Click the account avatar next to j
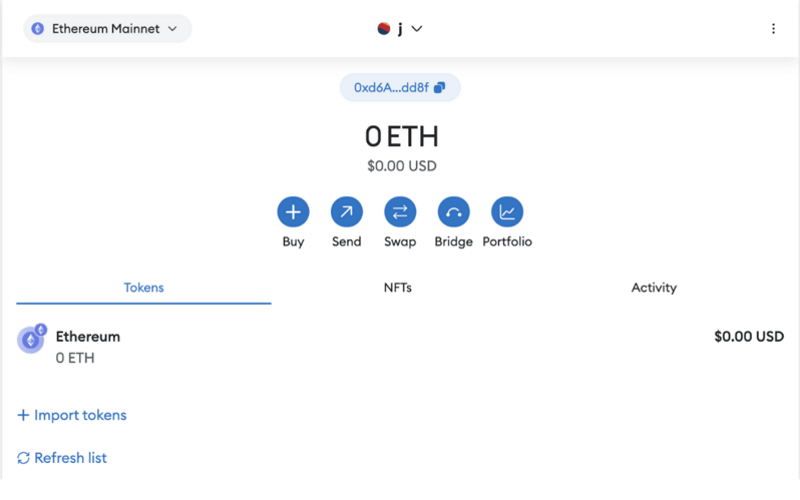Viewport: 800px width, 500px height. click(x=384, y=29)
